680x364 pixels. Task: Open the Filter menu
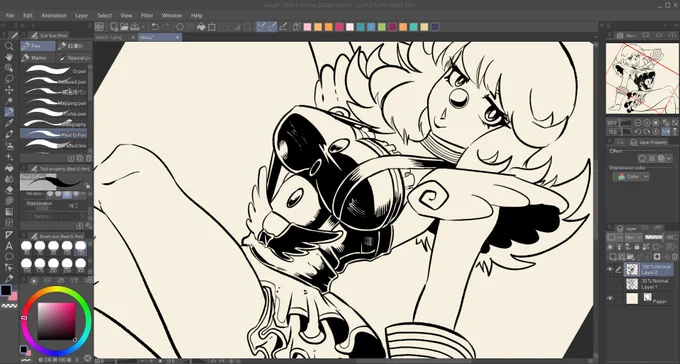147,15
